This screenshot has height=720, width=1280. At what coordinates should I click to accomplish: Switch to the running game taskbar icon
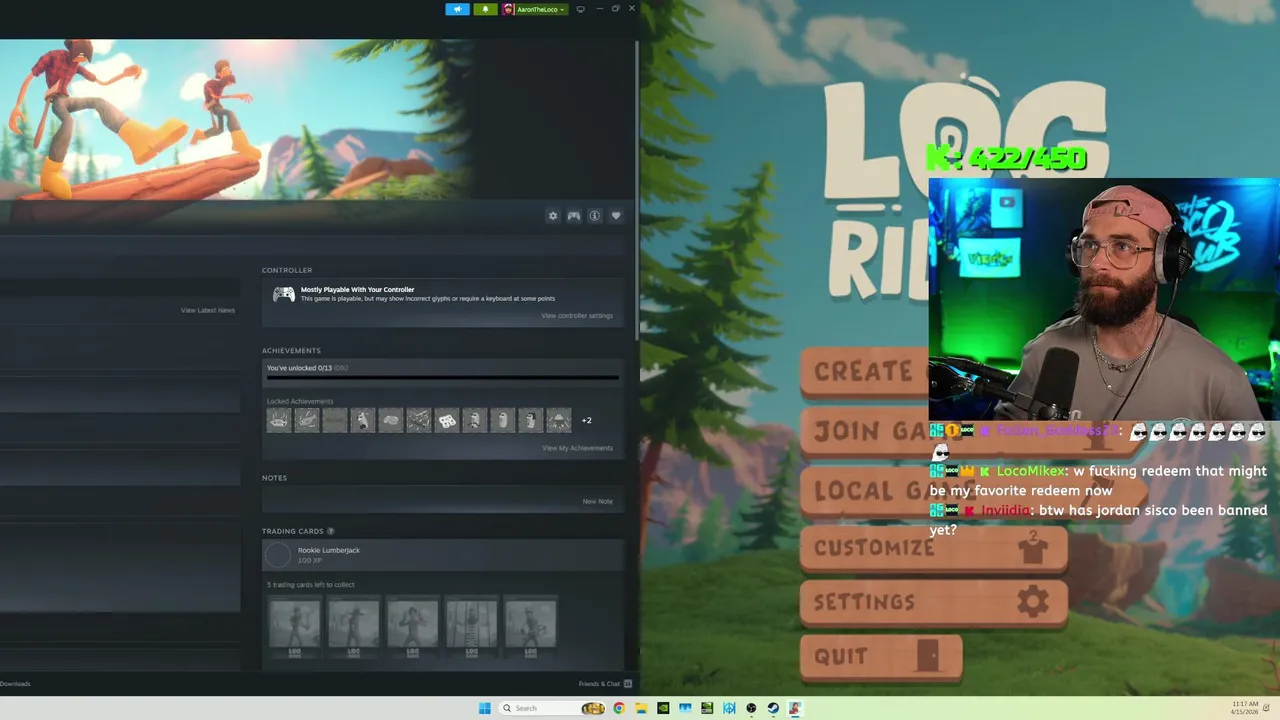pos(795,708)
